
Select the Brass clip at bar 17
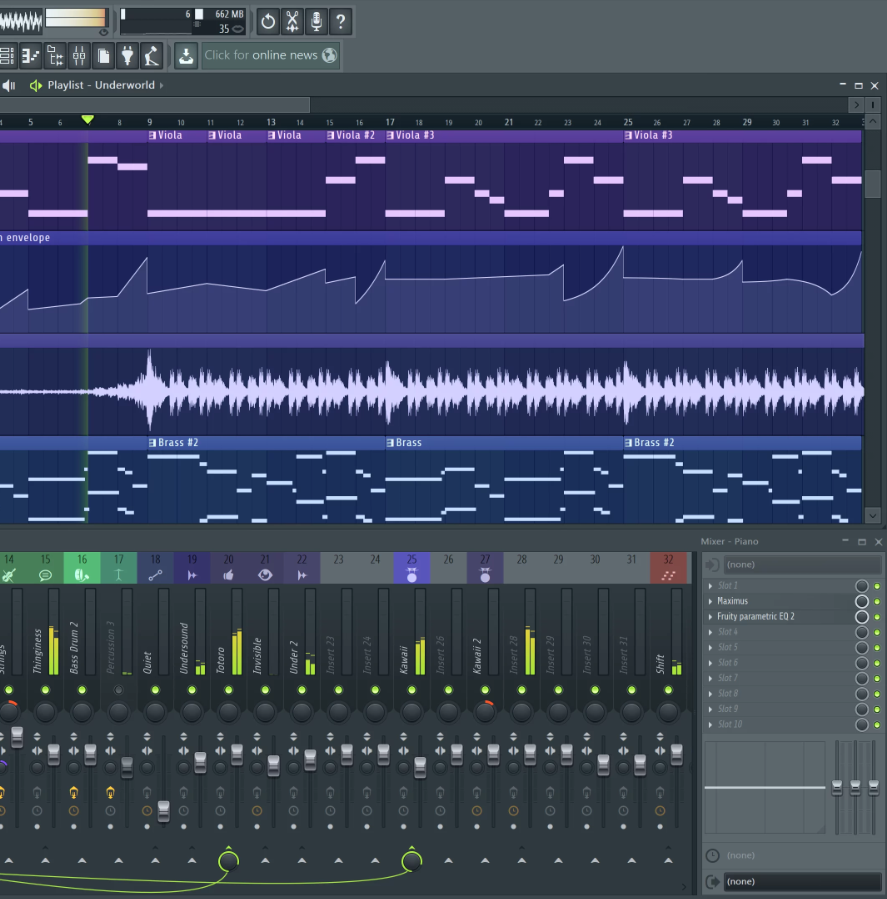(x=409, y=443)
